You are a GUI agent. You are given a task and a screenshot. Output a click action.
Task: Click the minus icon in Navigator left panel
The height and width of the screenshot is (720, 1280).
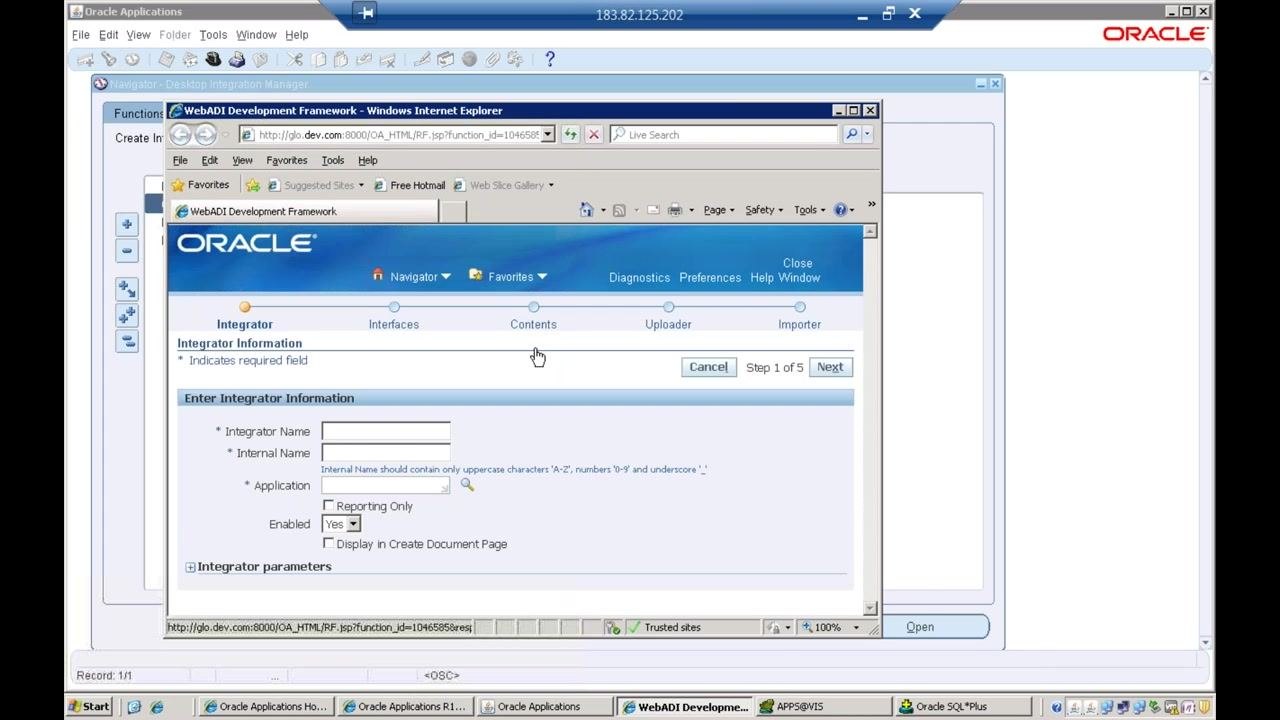click(126, 250)
